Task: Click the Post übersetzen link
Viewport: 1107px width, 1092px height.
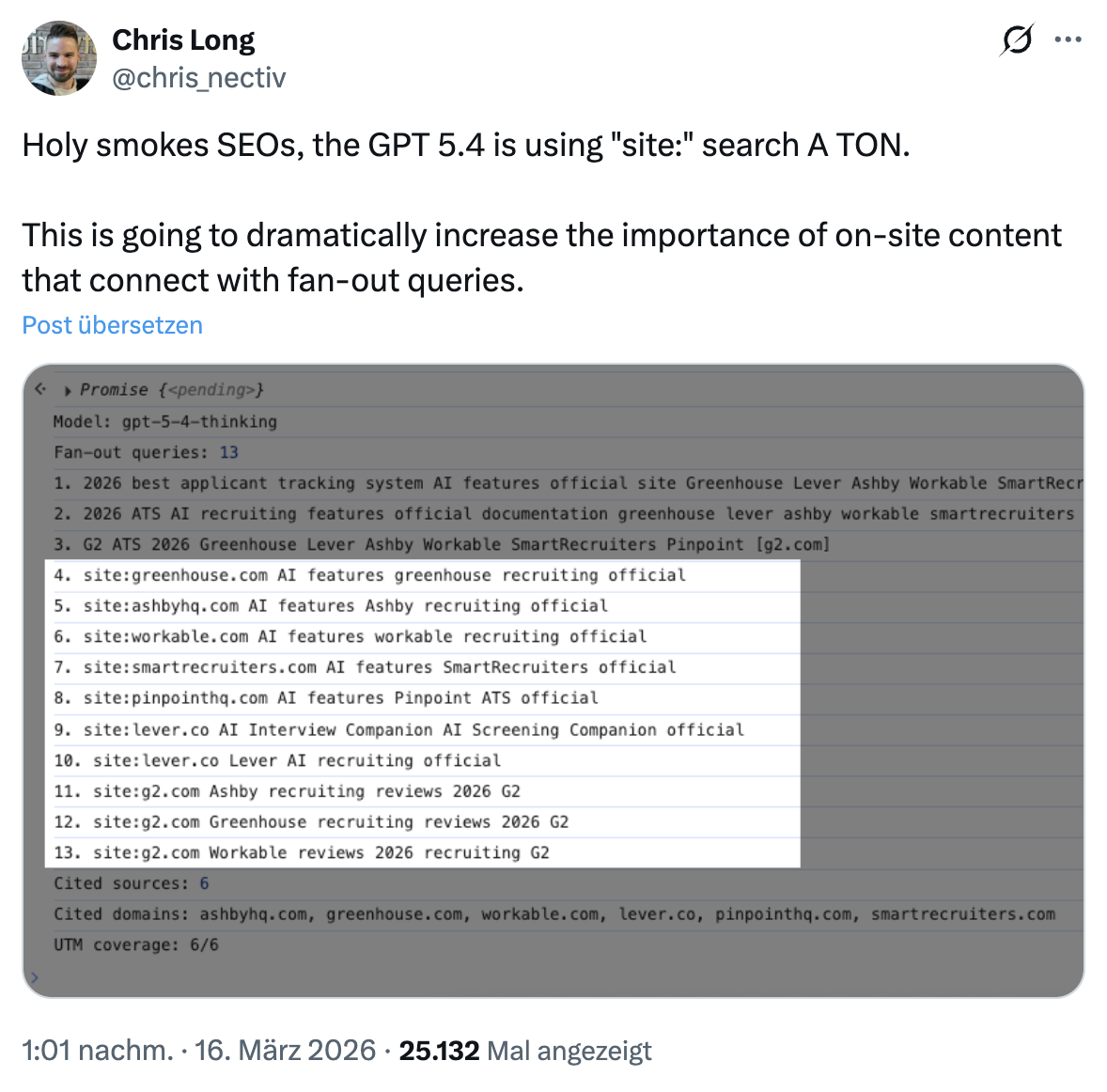Action: pos(111,325)
